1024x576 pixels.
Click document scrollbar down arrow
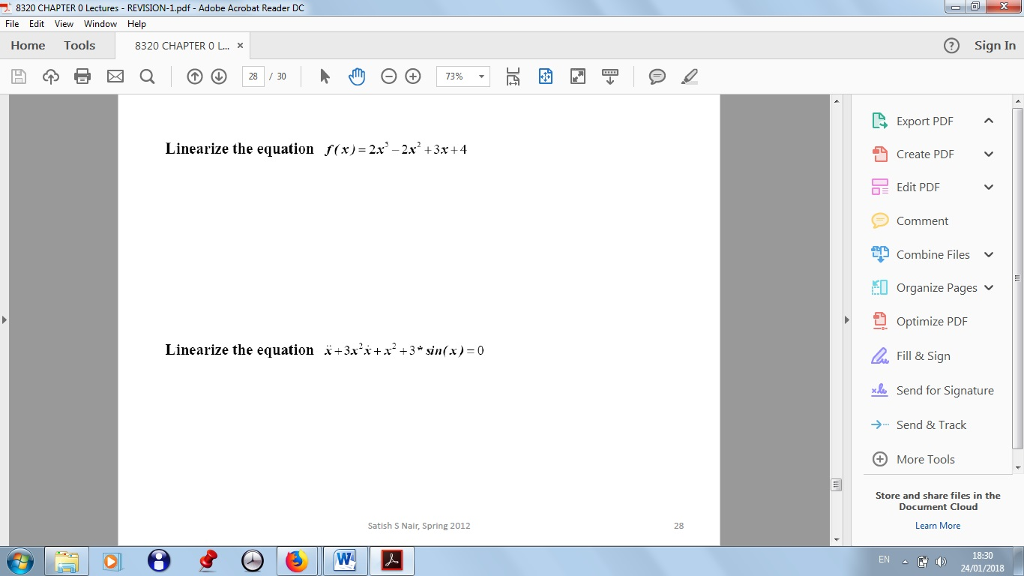pos(836,540)
